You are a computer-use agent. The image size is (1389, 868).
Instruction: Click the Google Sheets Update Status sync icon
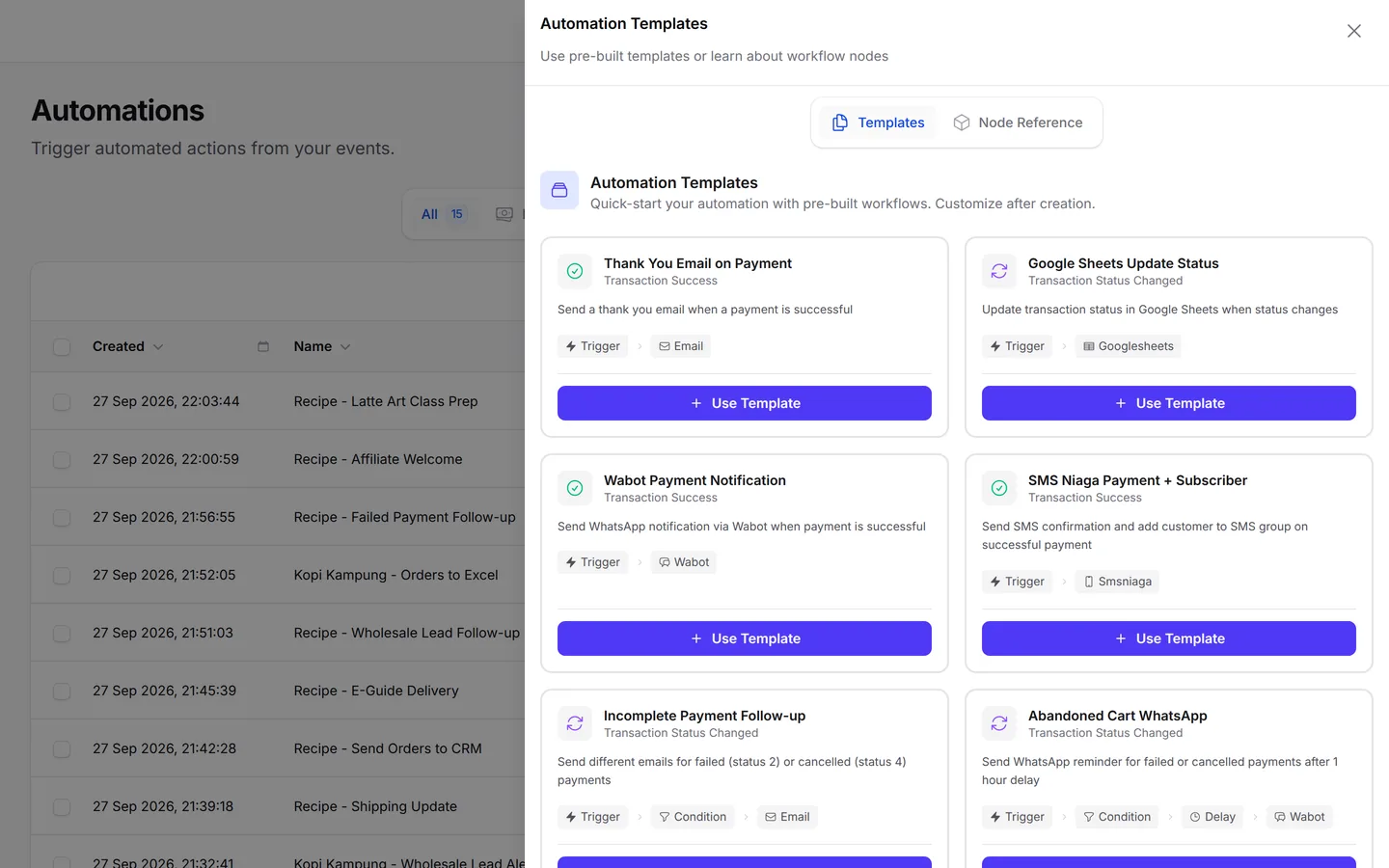tap(999, 271)
